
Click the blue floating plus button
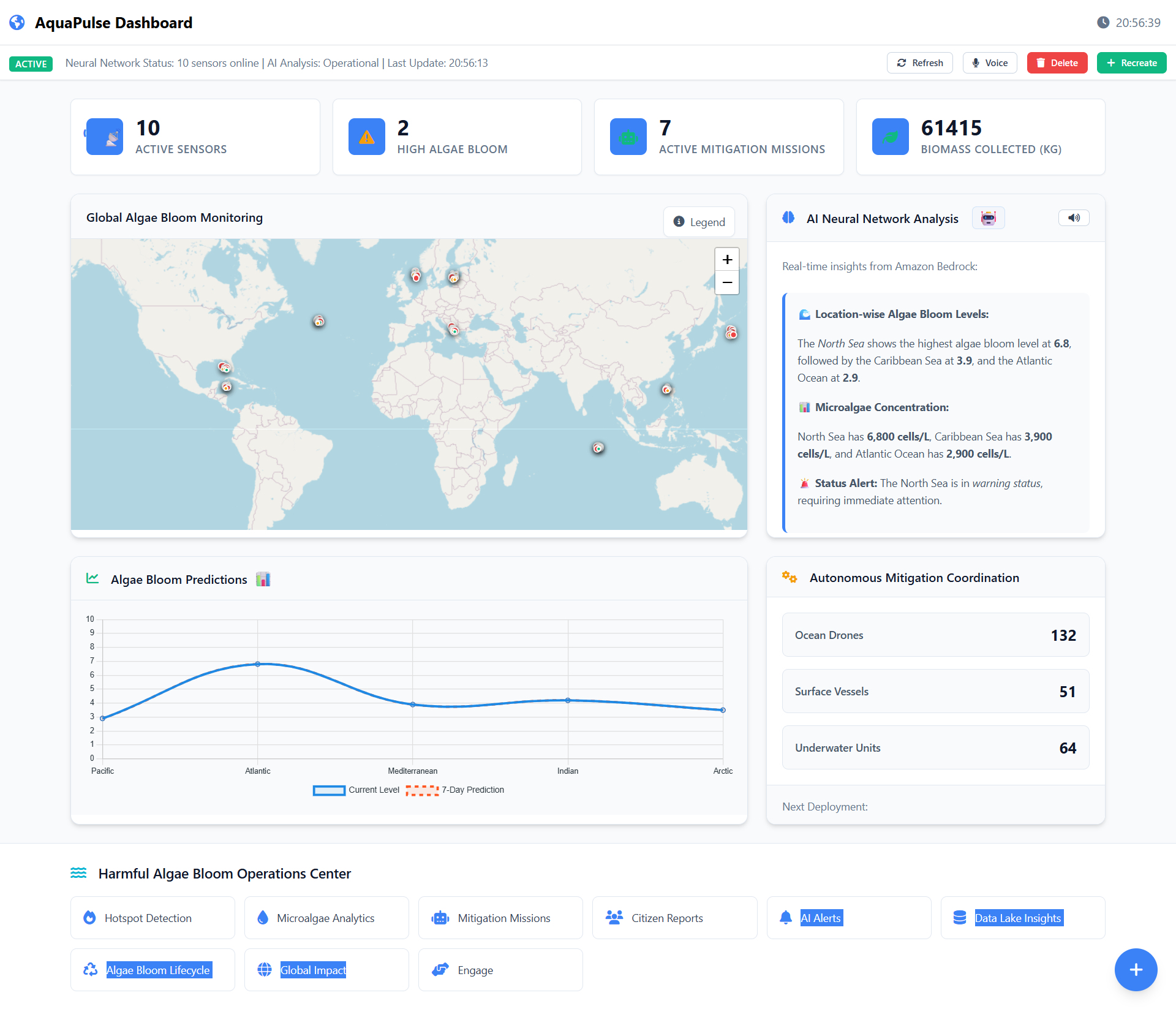[1135, 969]
